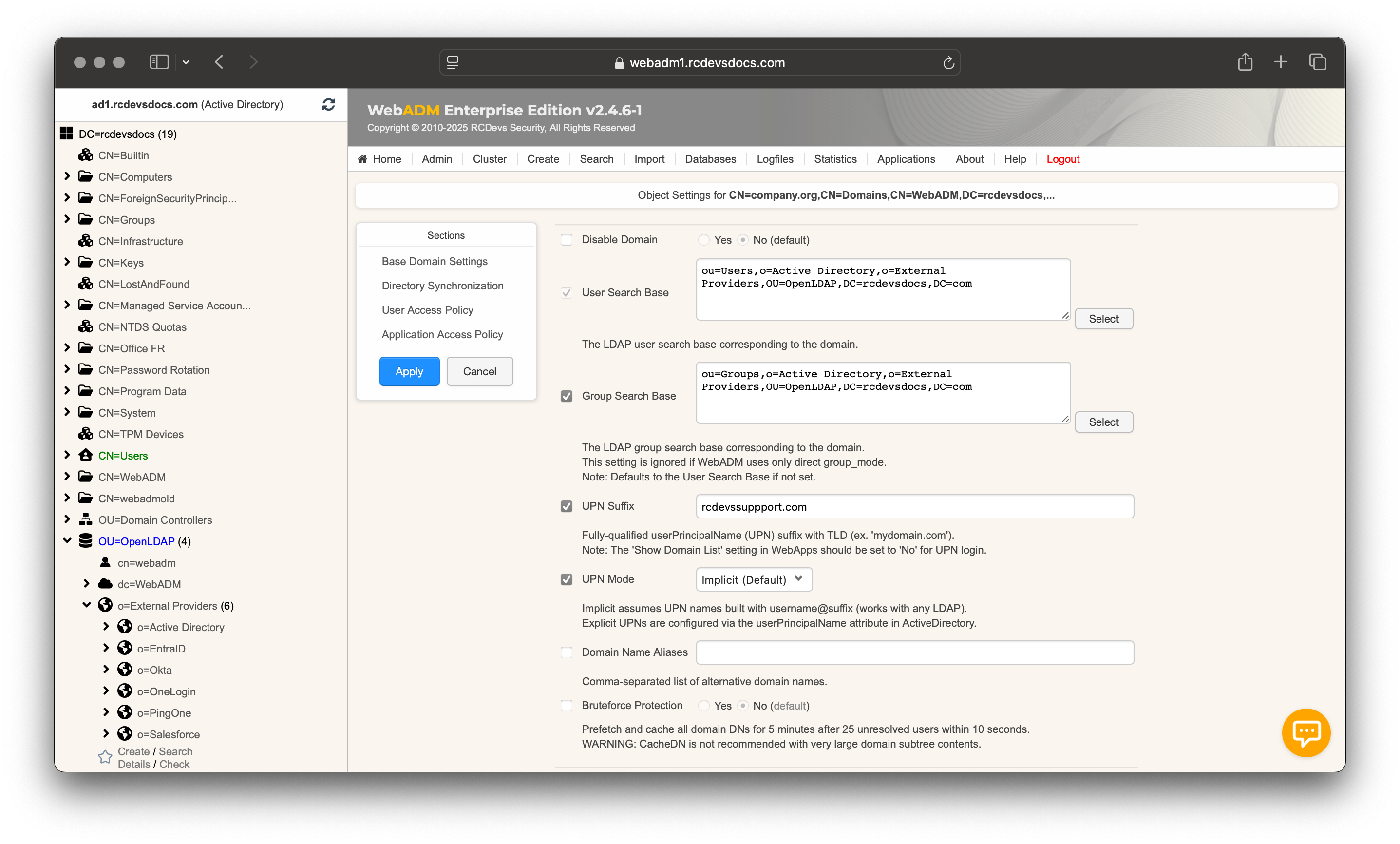Click the LDAP tree refresh icon
This screenshot has height=844, width=1400.
328,105
